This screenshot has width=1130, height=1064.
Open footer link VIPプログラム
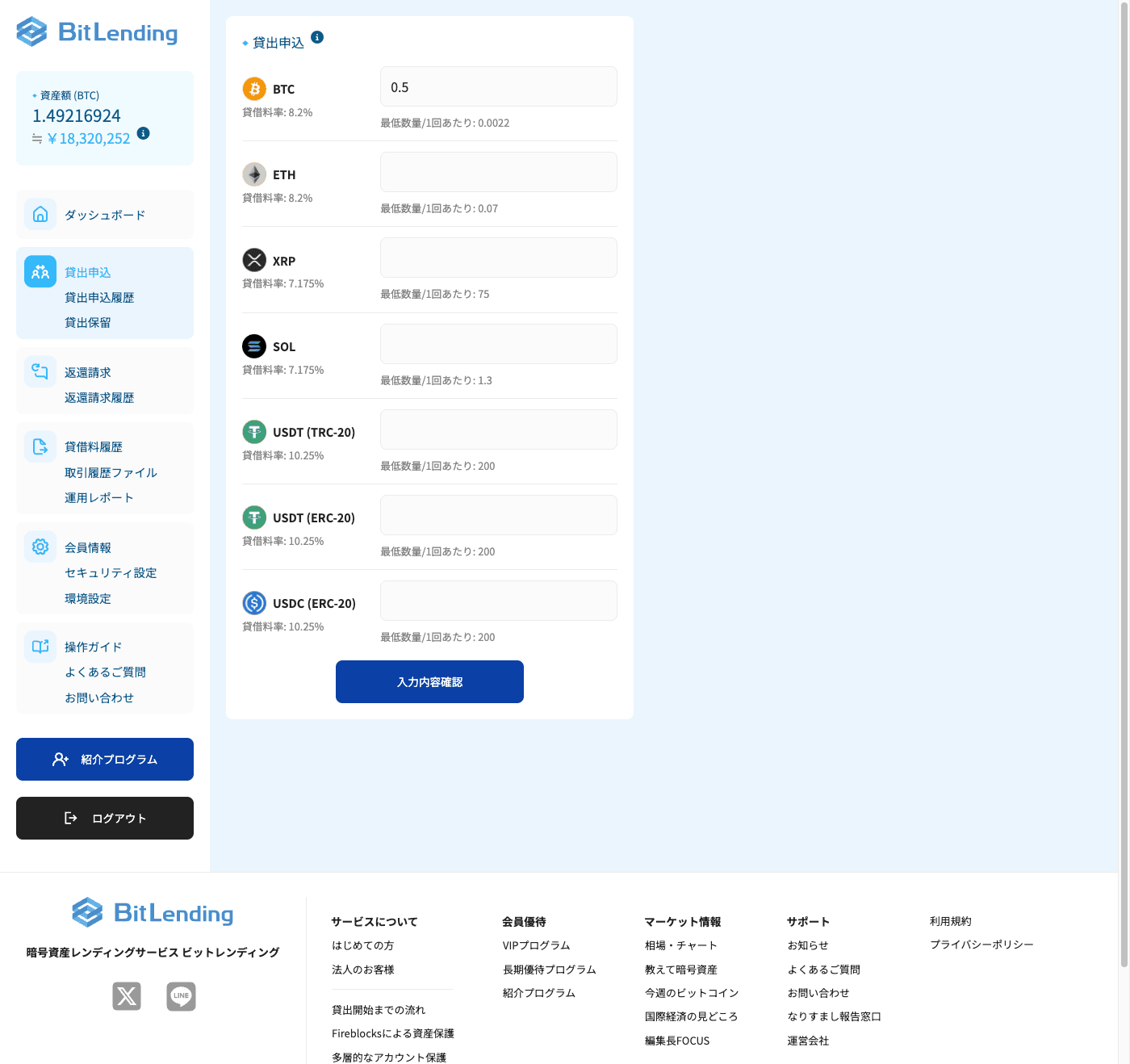pyautogui.click(x=536, y=945)
